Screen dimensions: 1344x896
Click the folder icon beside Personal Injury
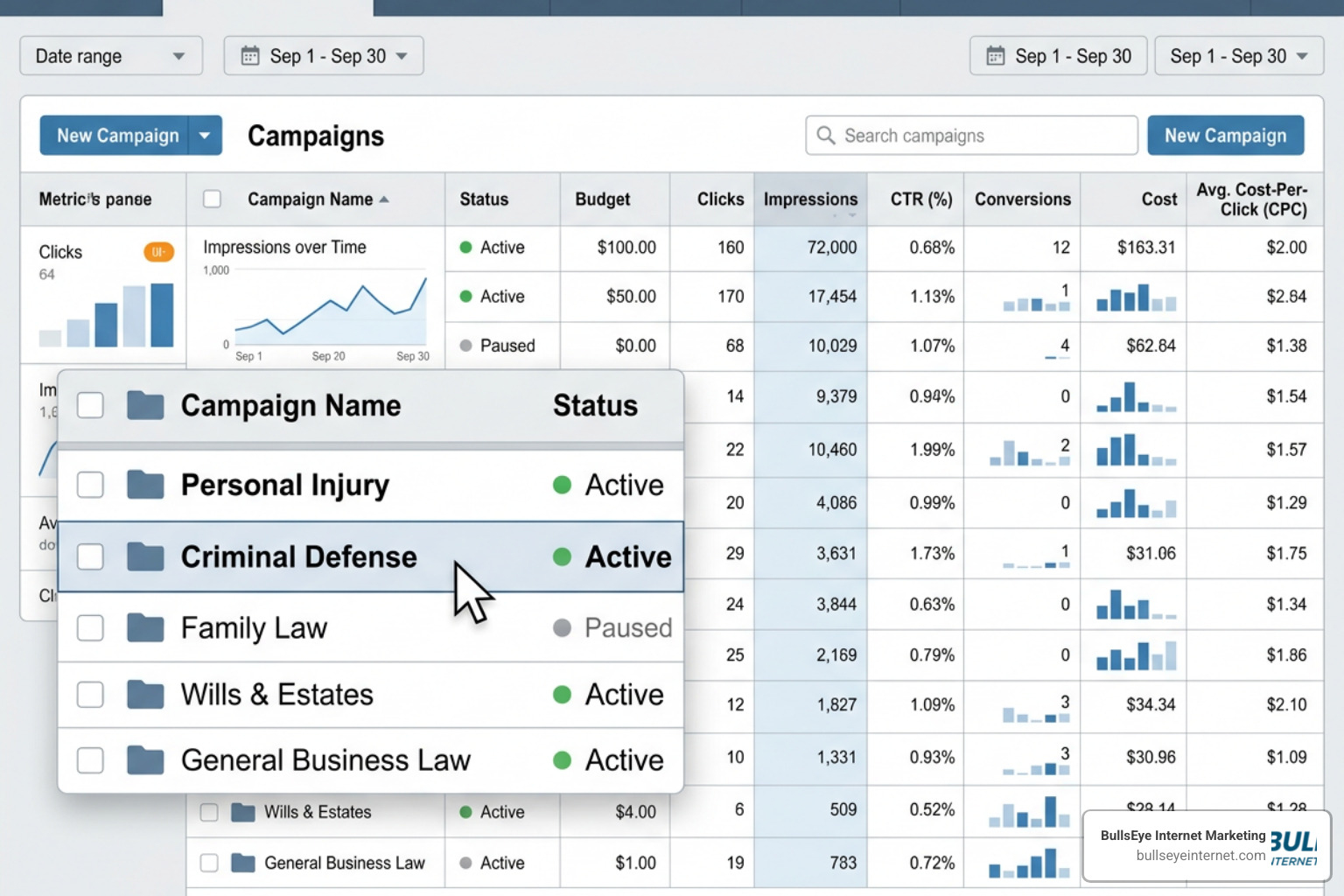[145, 485]
